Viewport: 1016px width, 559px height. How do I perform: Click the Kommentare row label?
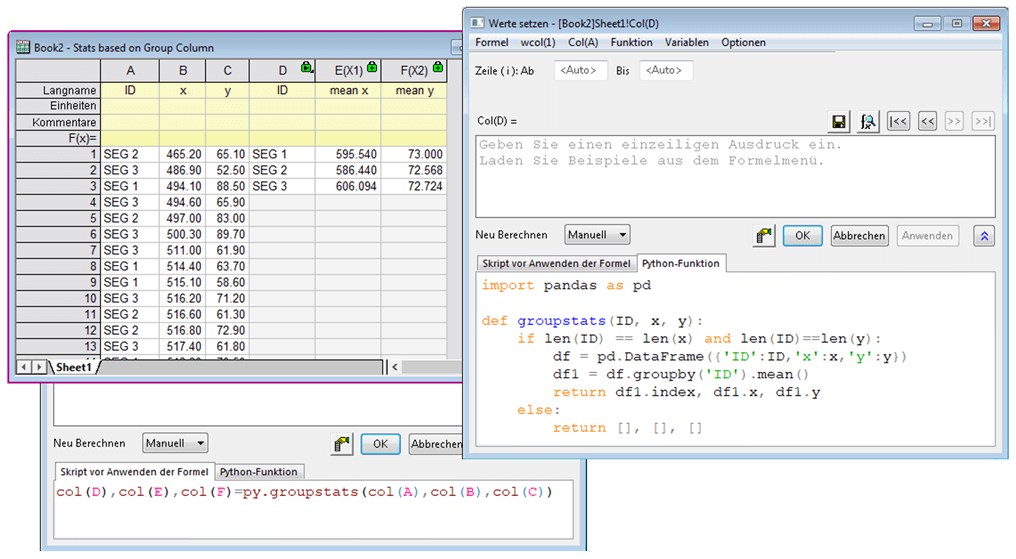(58, 122)
